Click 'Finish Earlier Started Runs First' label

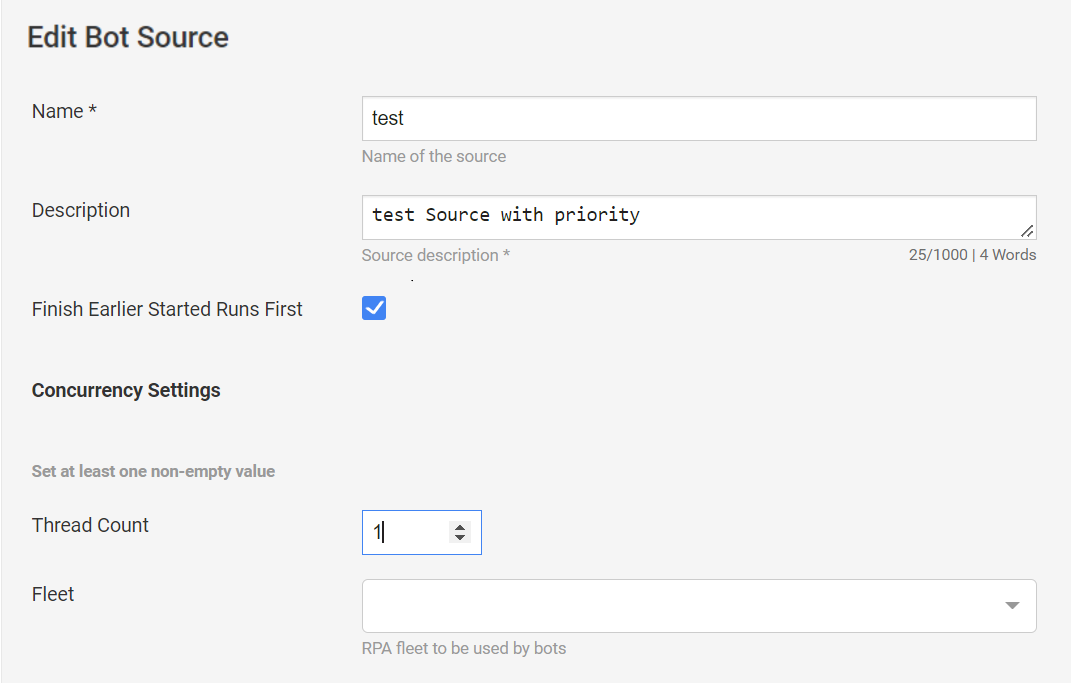(167, 309)
